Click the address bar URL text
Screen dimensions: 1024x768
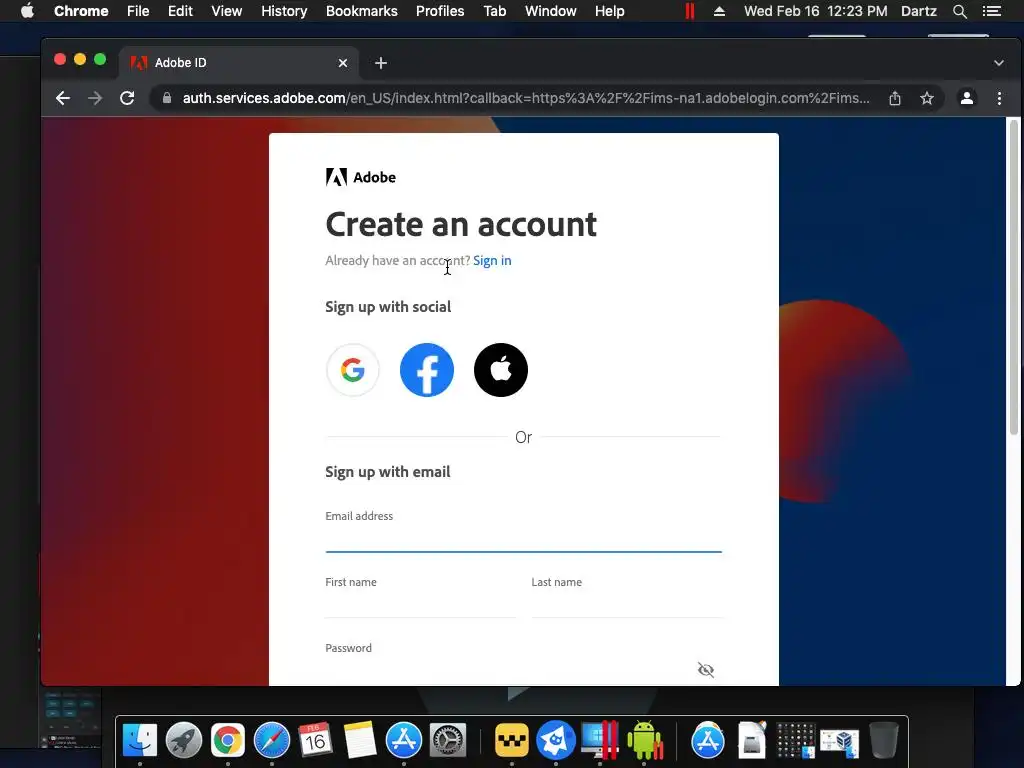(526, 98)
